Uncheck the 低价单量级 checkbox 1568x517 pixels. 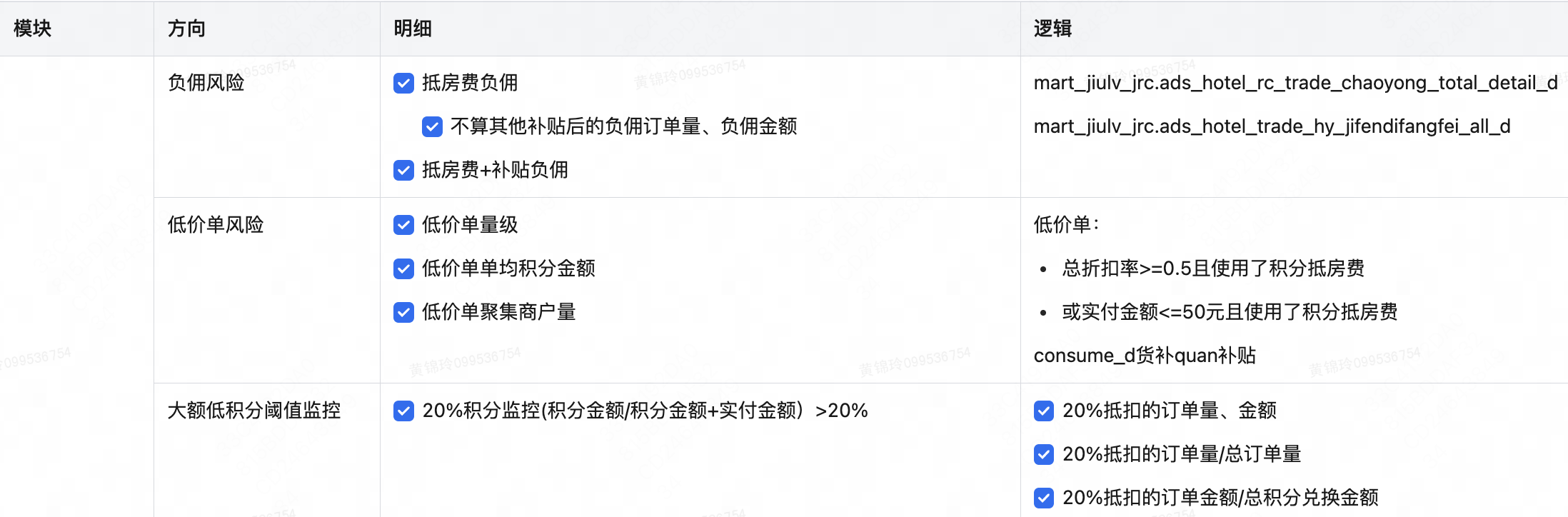tap(403, 226)
